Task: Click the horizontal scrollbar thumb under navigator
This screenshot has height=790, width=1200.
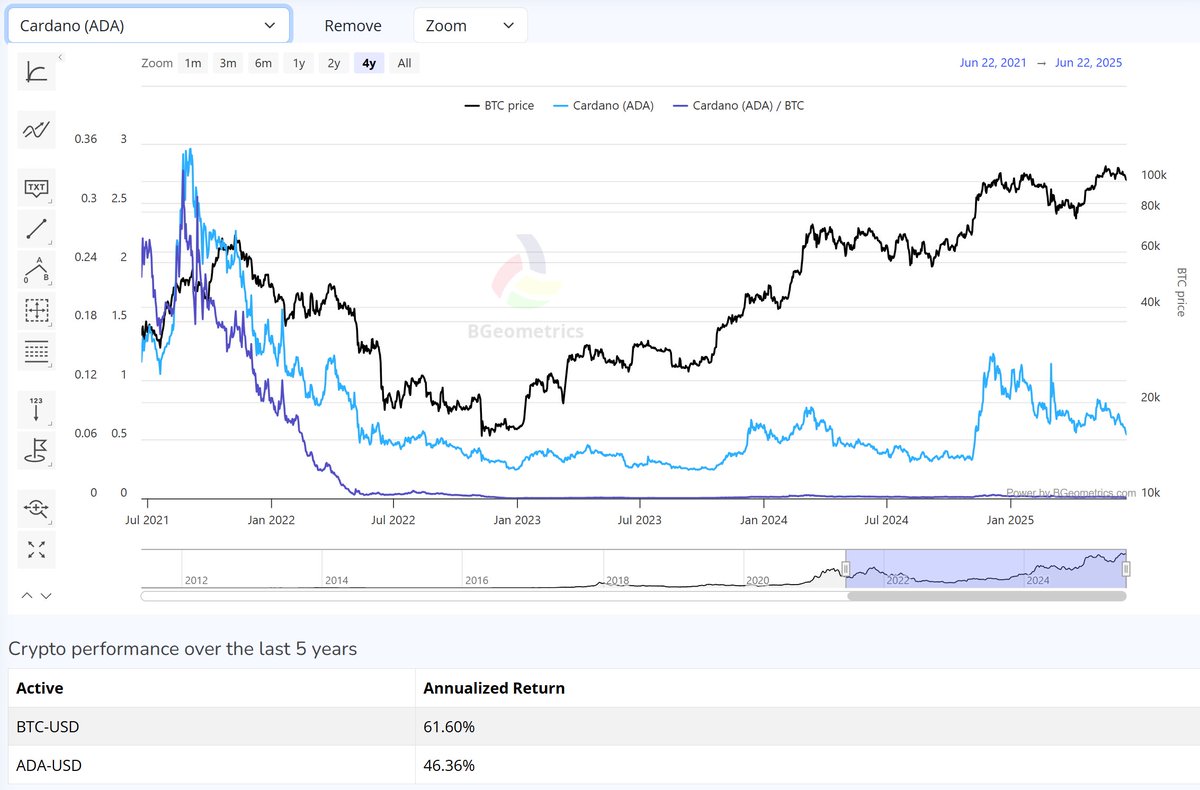Action: [986, 596]
